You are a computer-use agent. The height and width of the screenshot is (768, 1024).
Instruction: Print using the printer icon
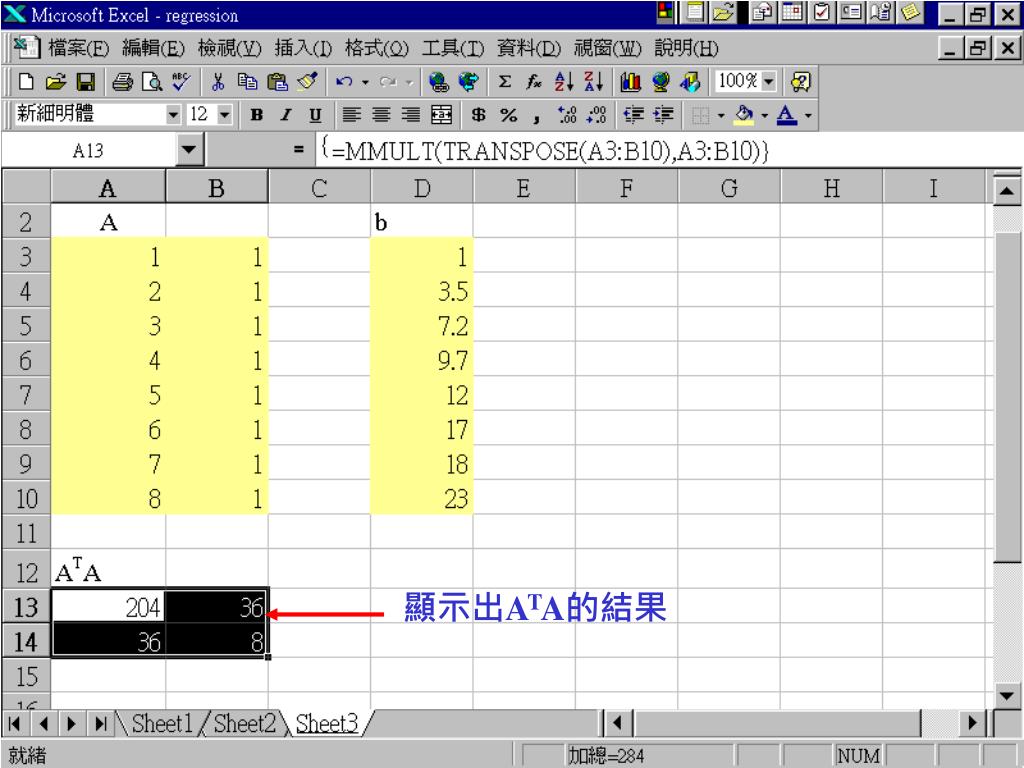[x=122, y=82]
